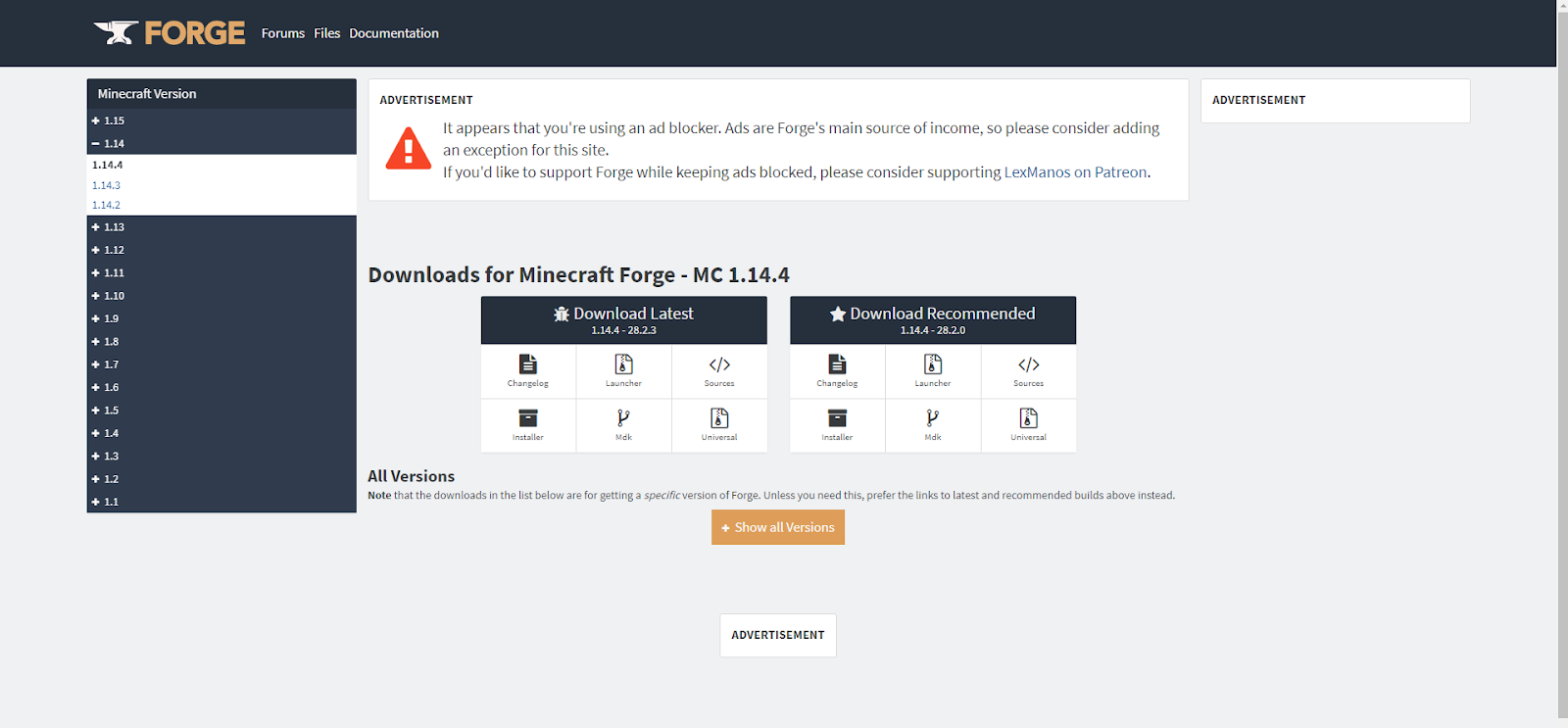Viewport: 1568px width, 728px height.
Task: Open Sources icon under Download Recommended
Action: point(1028,370)
